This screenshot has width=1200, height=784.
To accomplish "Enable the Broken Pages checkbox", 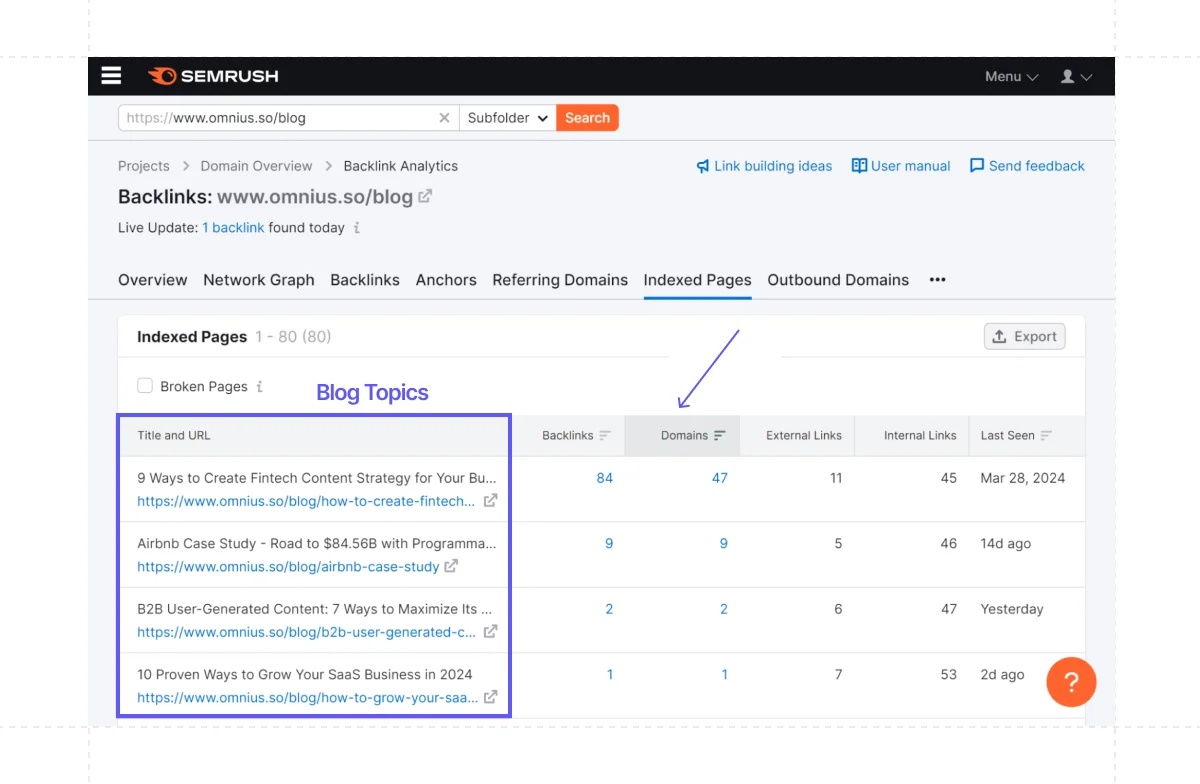I will pyautogui.click(x=145, y=385).
